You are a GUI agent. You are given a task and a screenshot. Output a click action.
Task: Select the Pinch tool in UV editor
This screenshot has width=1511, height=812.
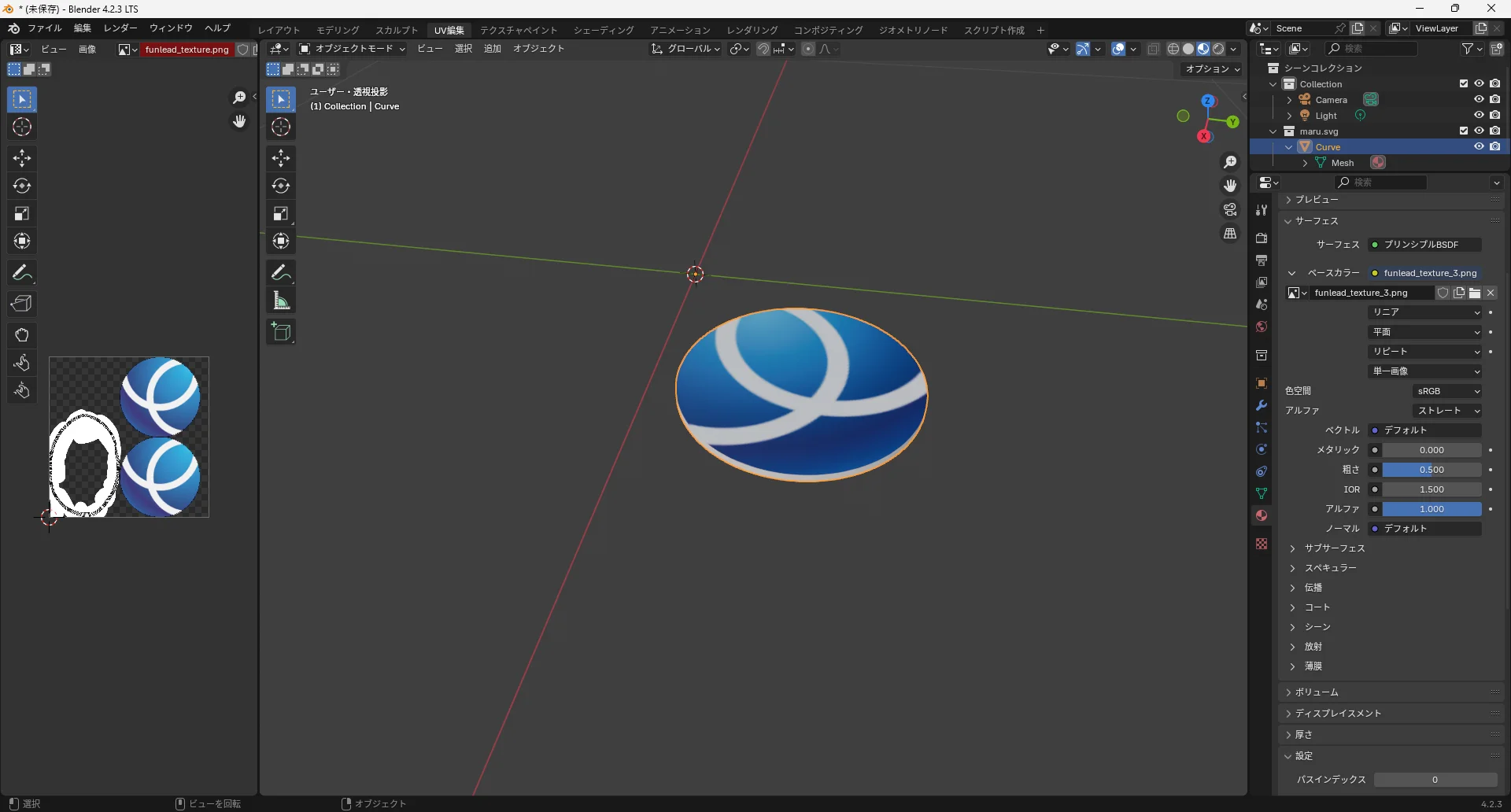click(22, 390)
